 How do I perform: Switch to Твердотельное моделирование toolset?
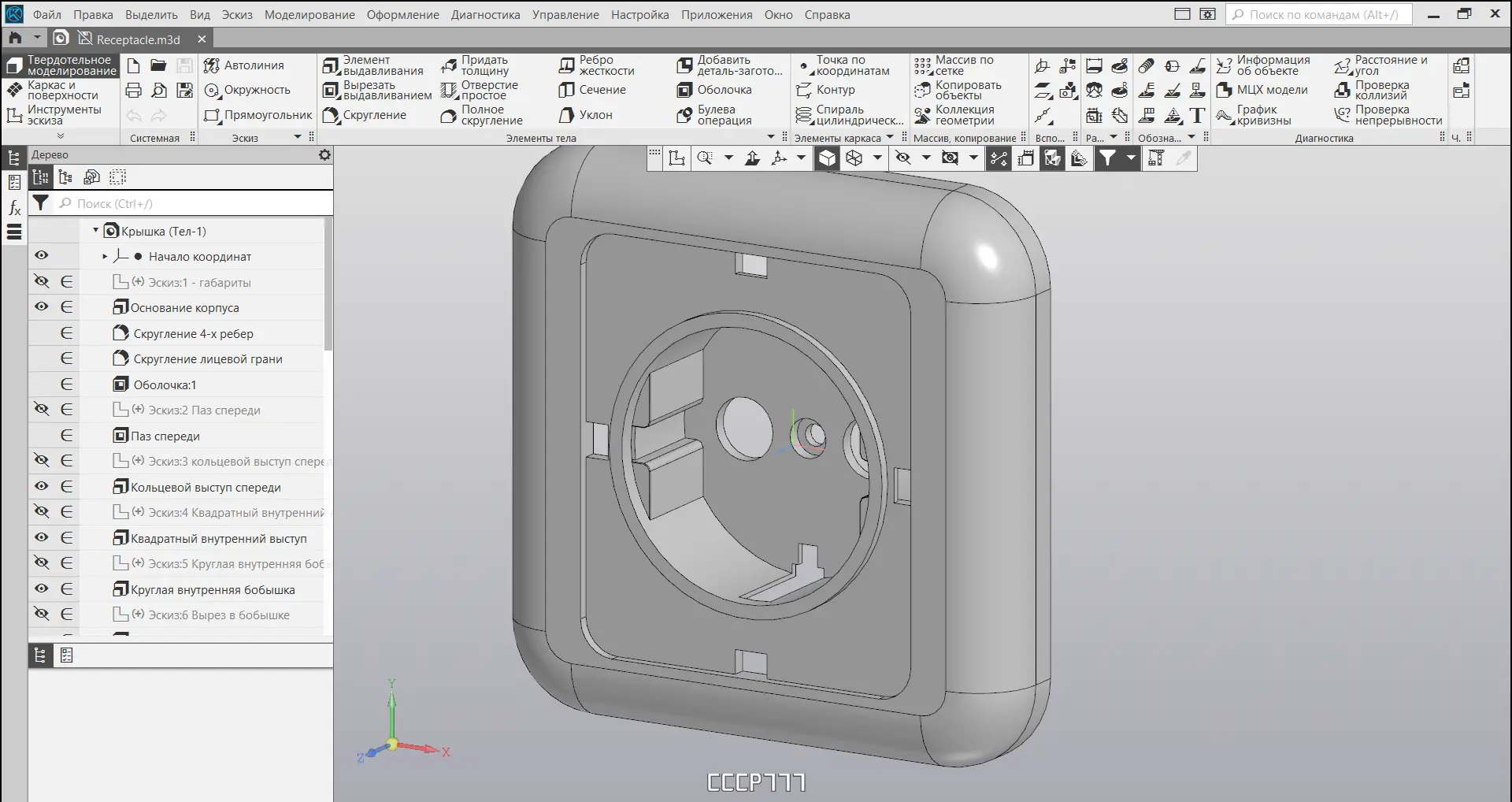pyautogui.click(x=61, y=65)
